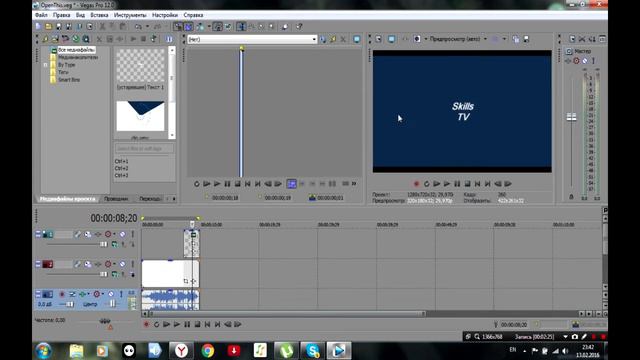Switch to the Переходы tab

[150, 199]
